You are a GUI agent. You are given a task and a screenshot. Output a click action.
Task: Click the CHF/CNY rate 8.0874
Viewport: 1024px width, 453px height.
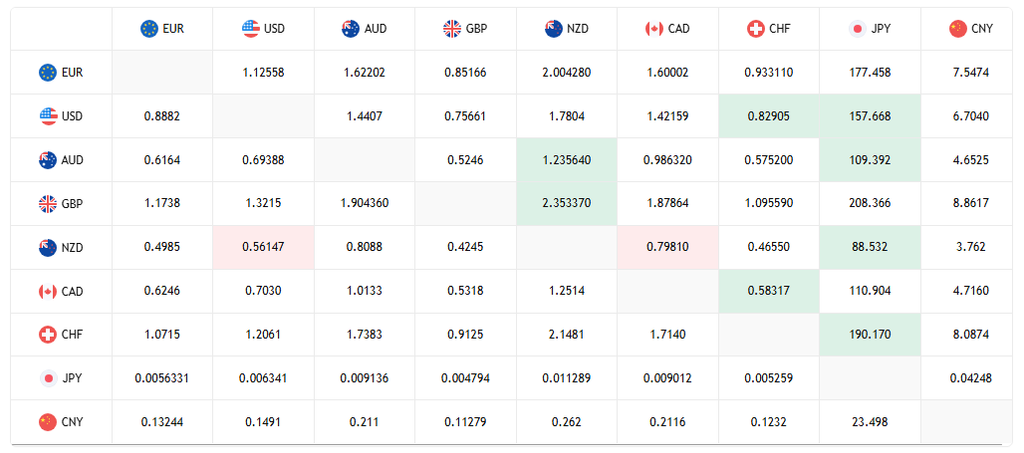coord(971,335)
